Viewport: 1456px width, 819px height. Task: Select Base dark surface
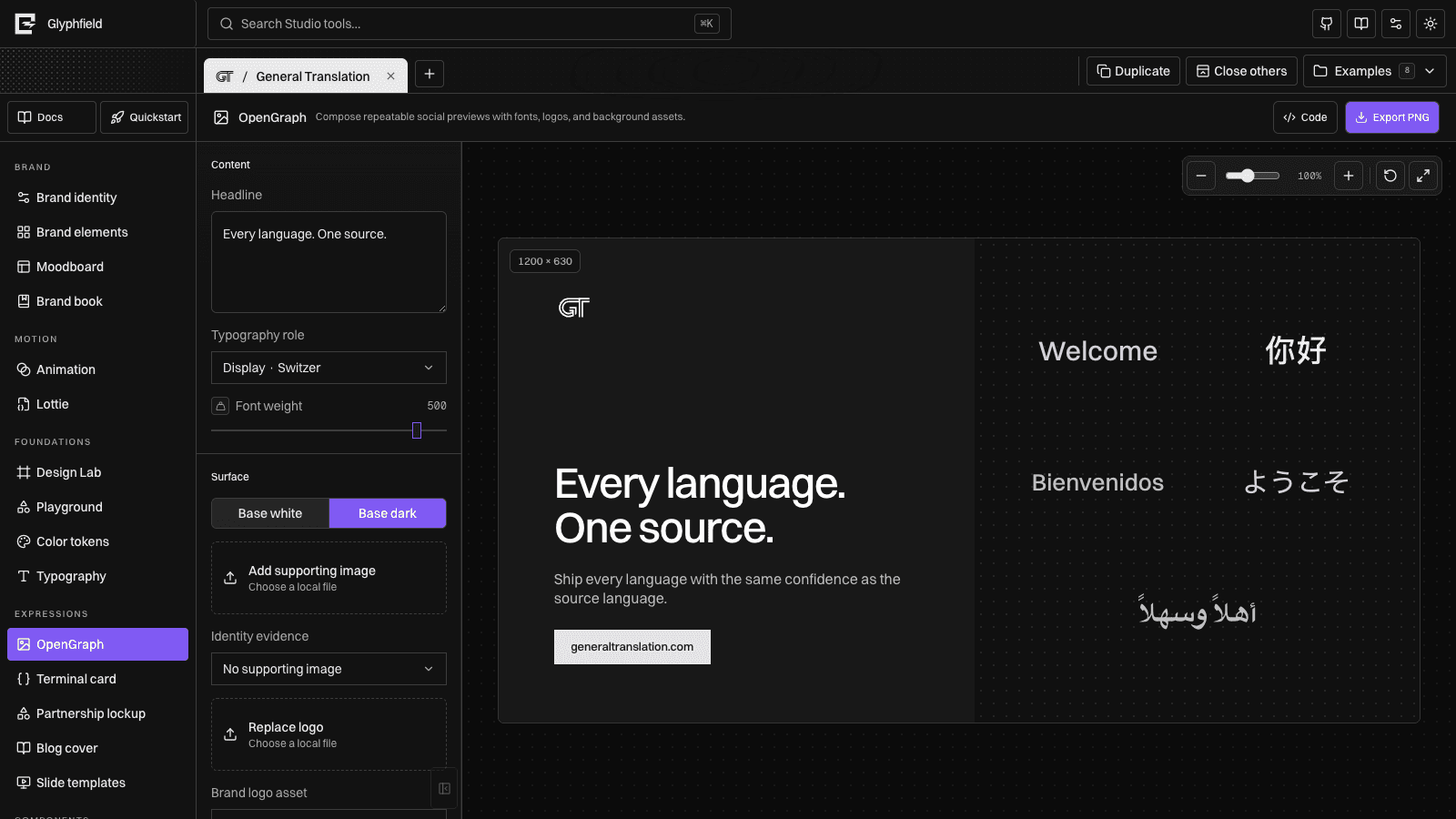388,513
